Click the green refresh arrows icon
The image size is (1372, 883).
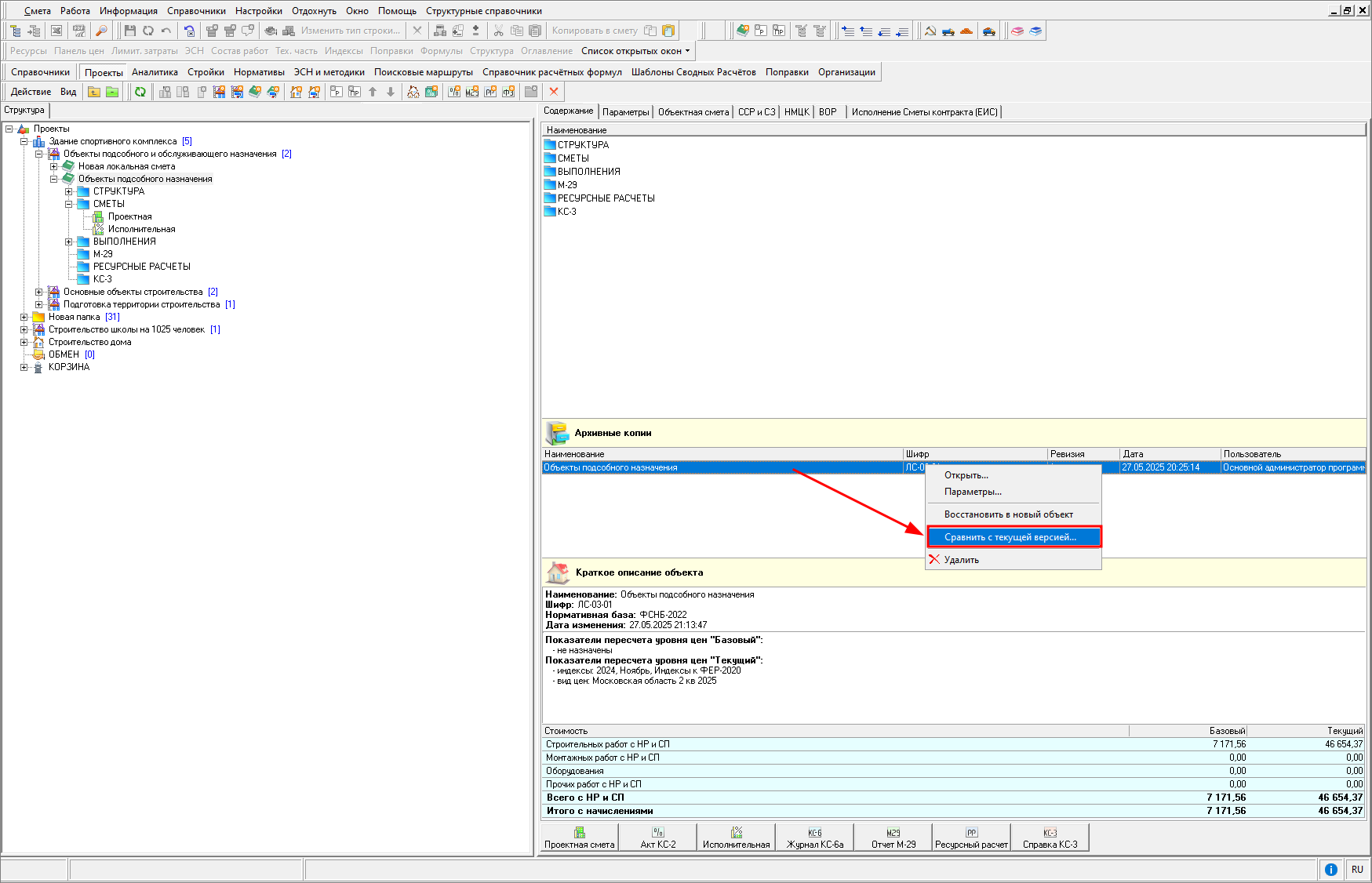tap(140, 92)
